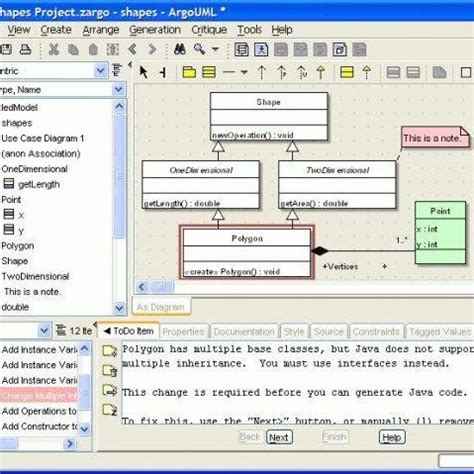Click the Resolve item trash-folder icon
The image size is (474, 474).
point(109,370)
